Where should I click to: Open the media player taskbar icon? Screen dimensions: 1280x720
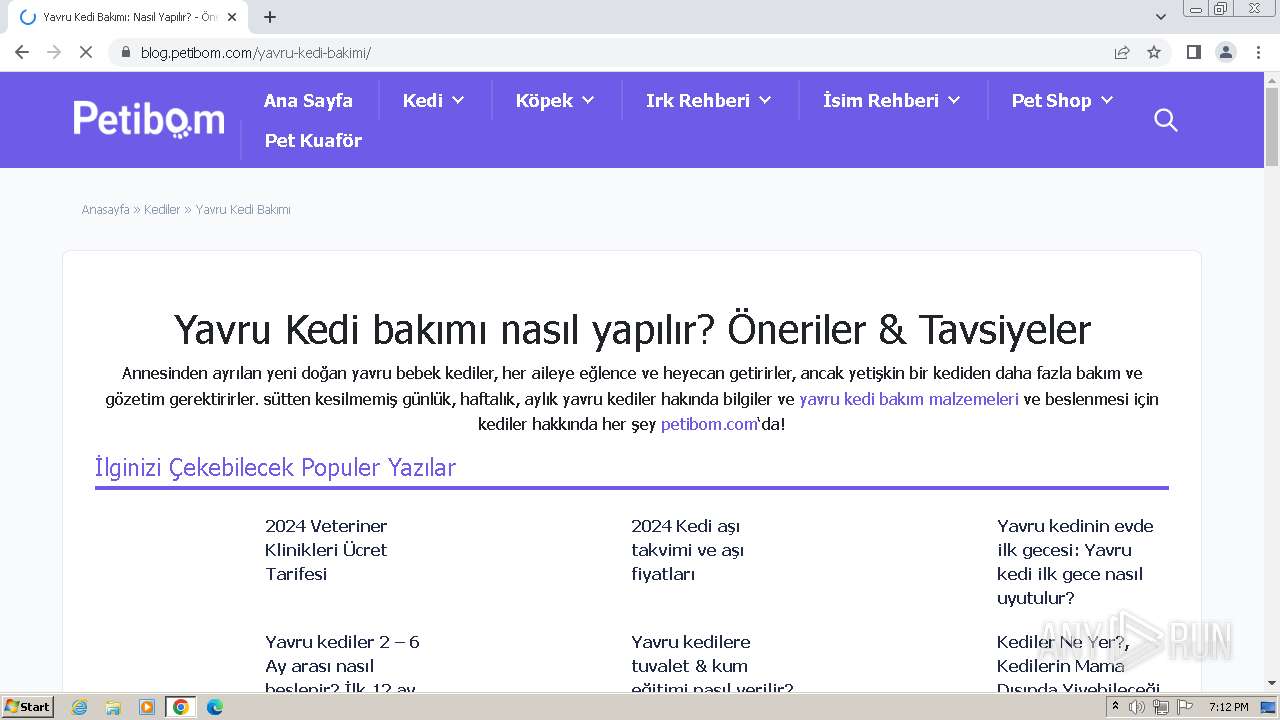point(147,707)
